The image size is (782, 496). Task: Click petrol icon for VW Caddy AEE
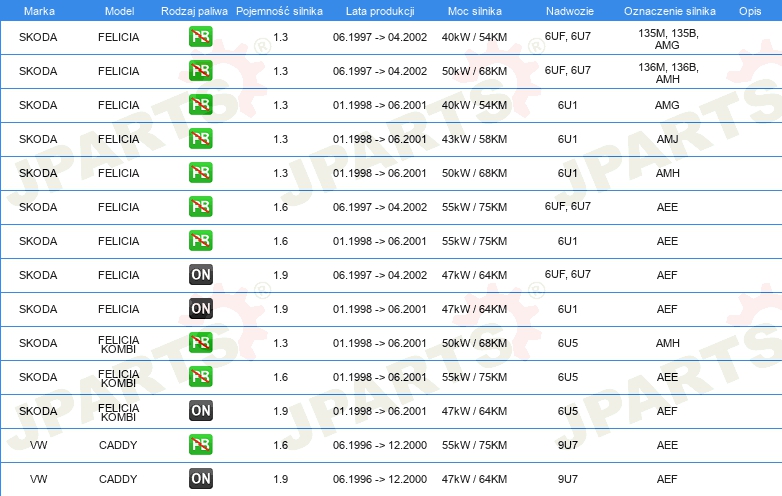200,444
